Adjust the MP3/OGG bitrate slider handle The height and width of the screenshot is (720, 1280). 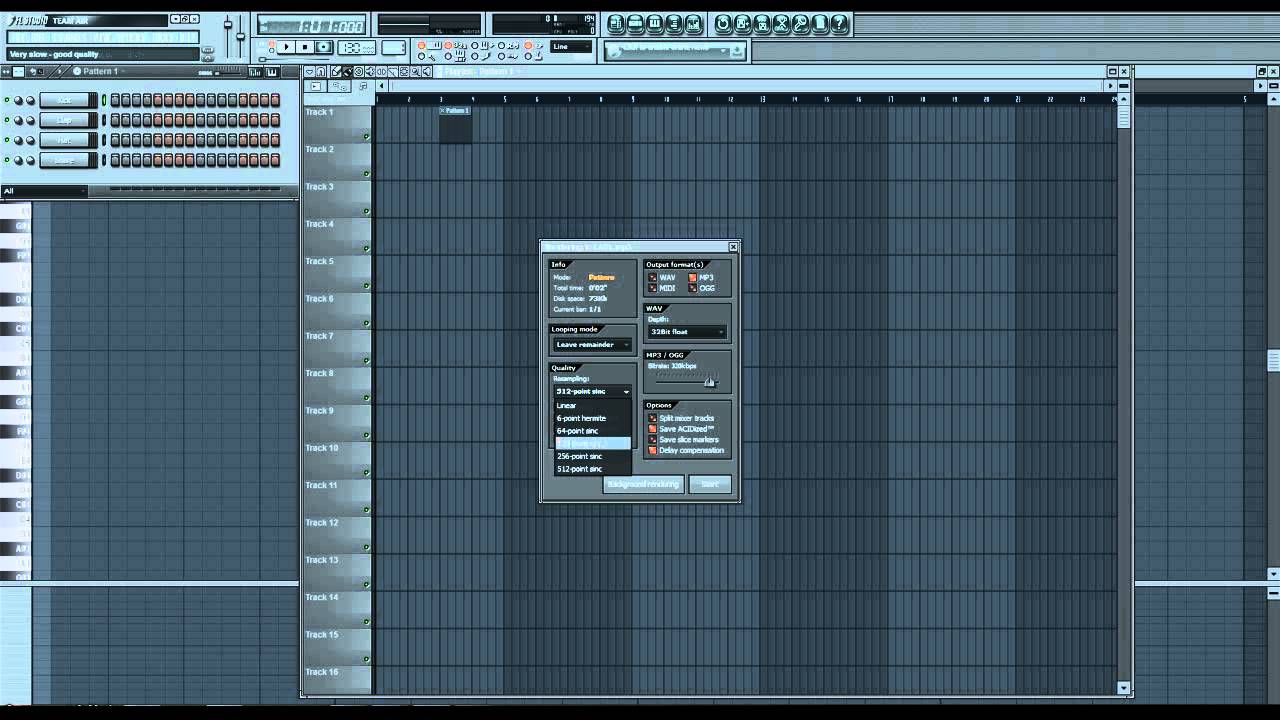pyautogui.click(x=709, y=382)
